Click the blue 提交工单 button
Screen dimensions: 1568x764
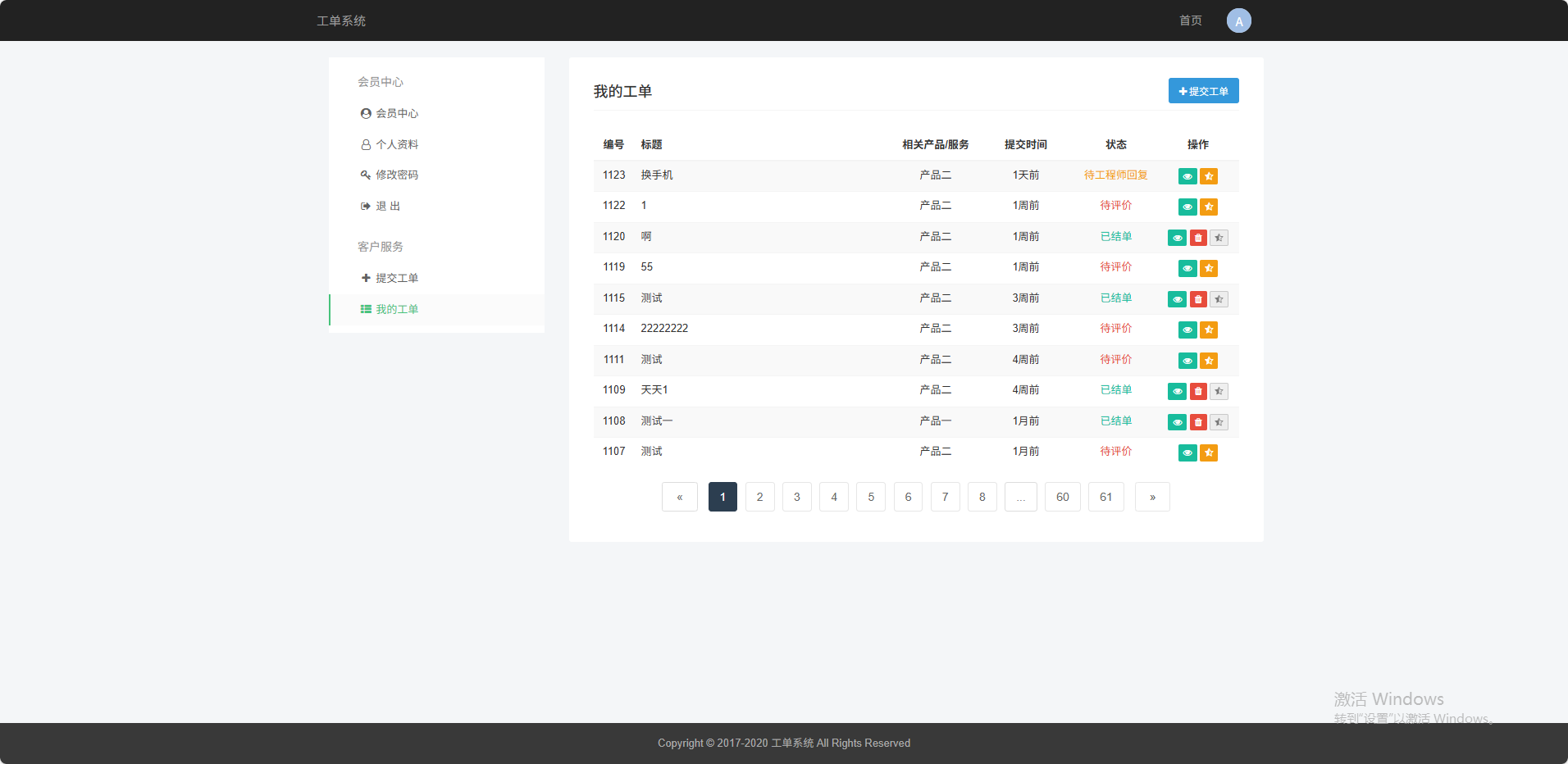(1203, 91)
